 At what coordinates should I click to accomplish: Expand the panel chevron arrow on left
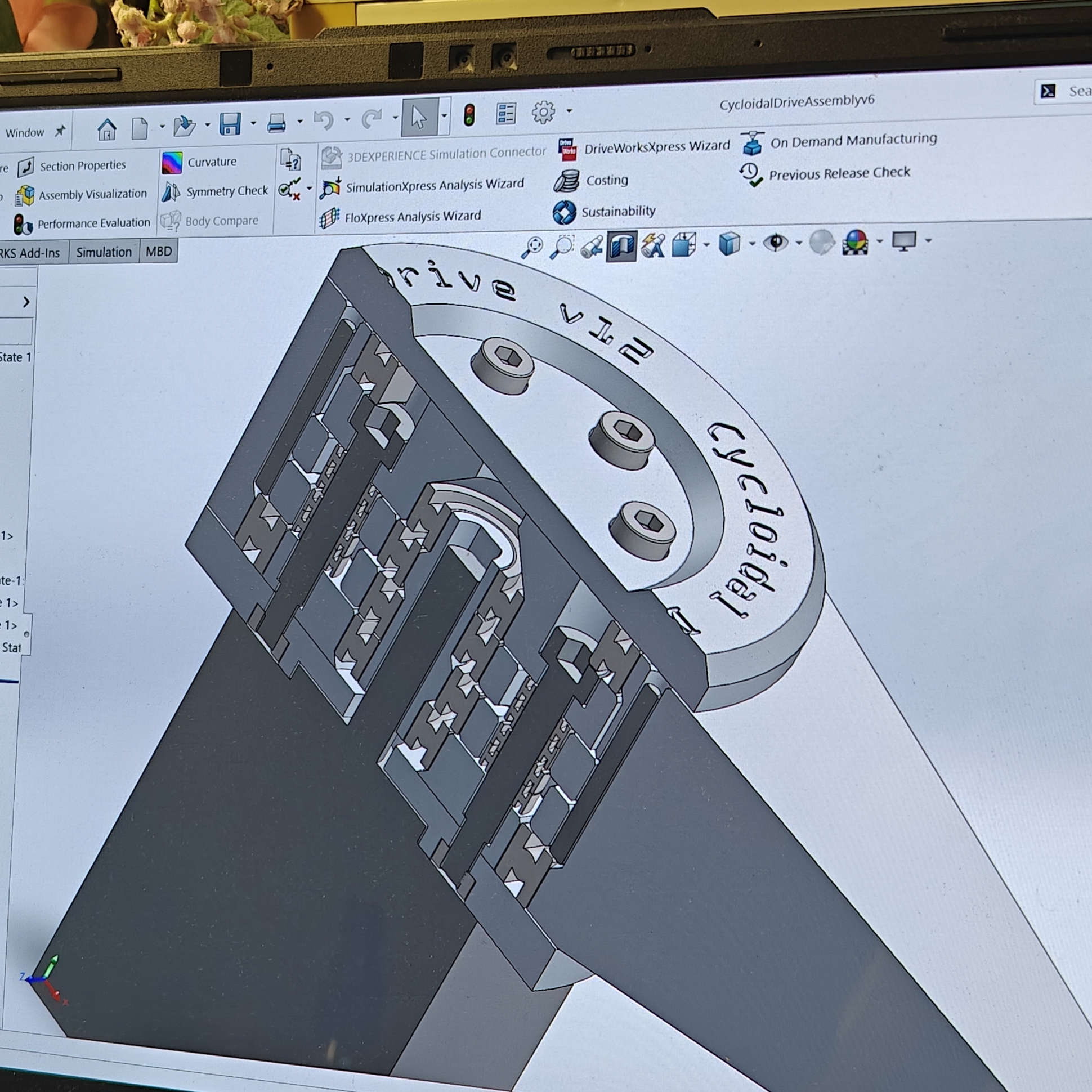tap(26, 302)
